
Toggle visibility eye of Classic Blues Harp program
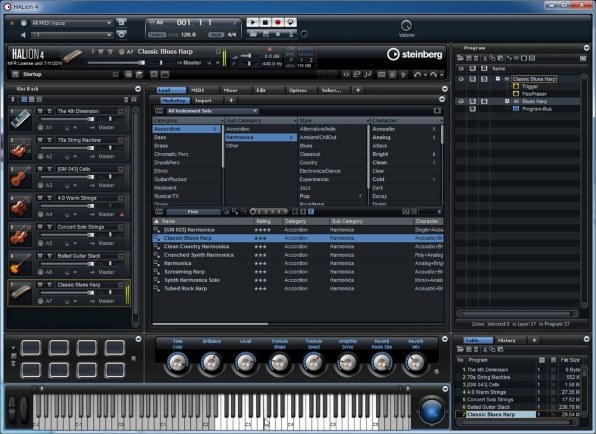click(x=461, y=79)
